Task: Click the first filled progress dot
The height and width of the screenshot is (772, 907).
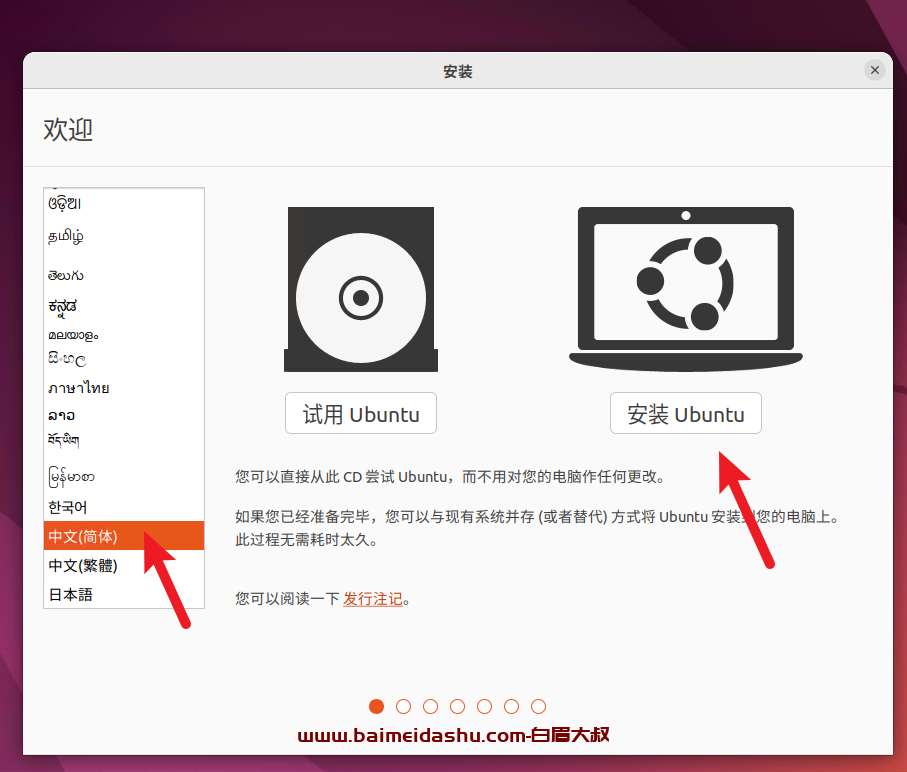Action: [x=377, y=706]
